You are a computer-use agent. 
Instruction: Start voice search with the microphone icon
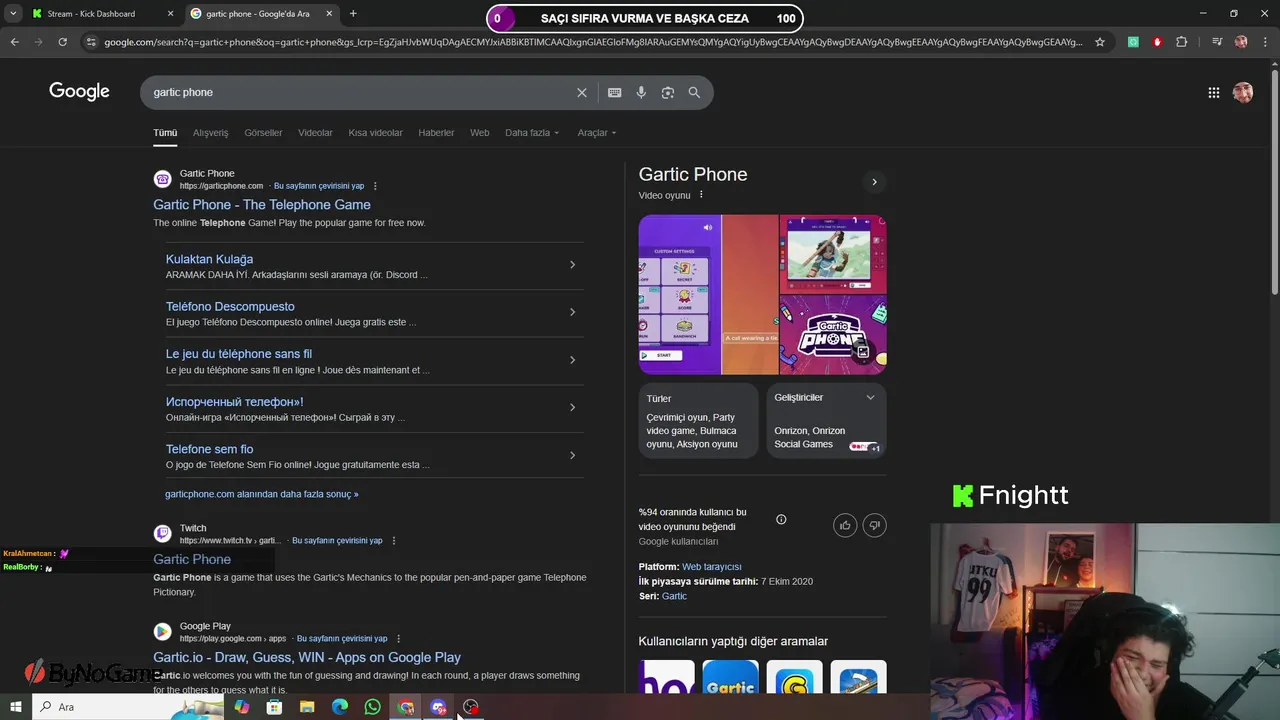[x=641, y=92]
